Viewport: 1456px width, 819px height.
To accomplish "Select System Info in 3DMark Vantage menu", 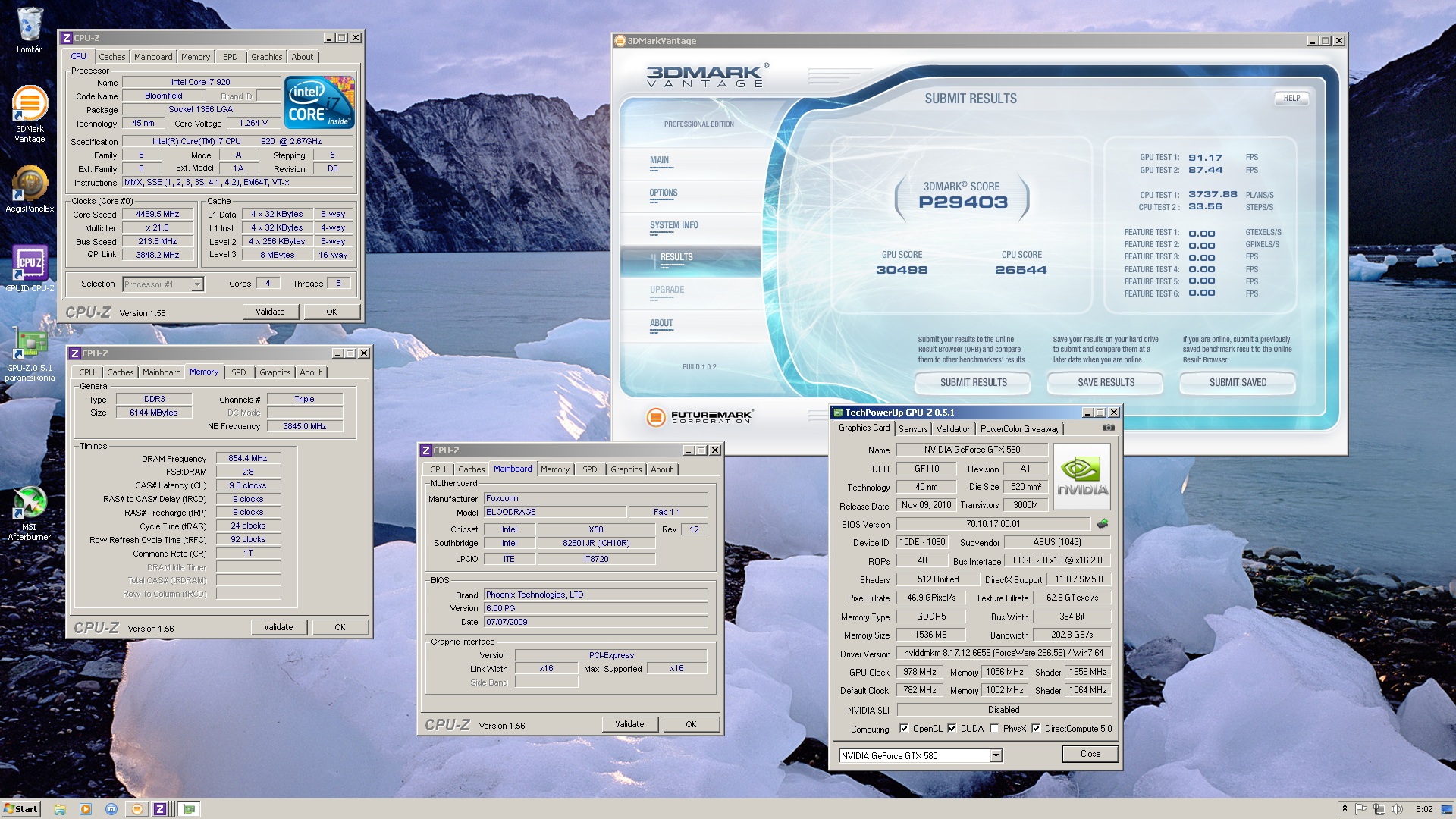I will 673,225.
